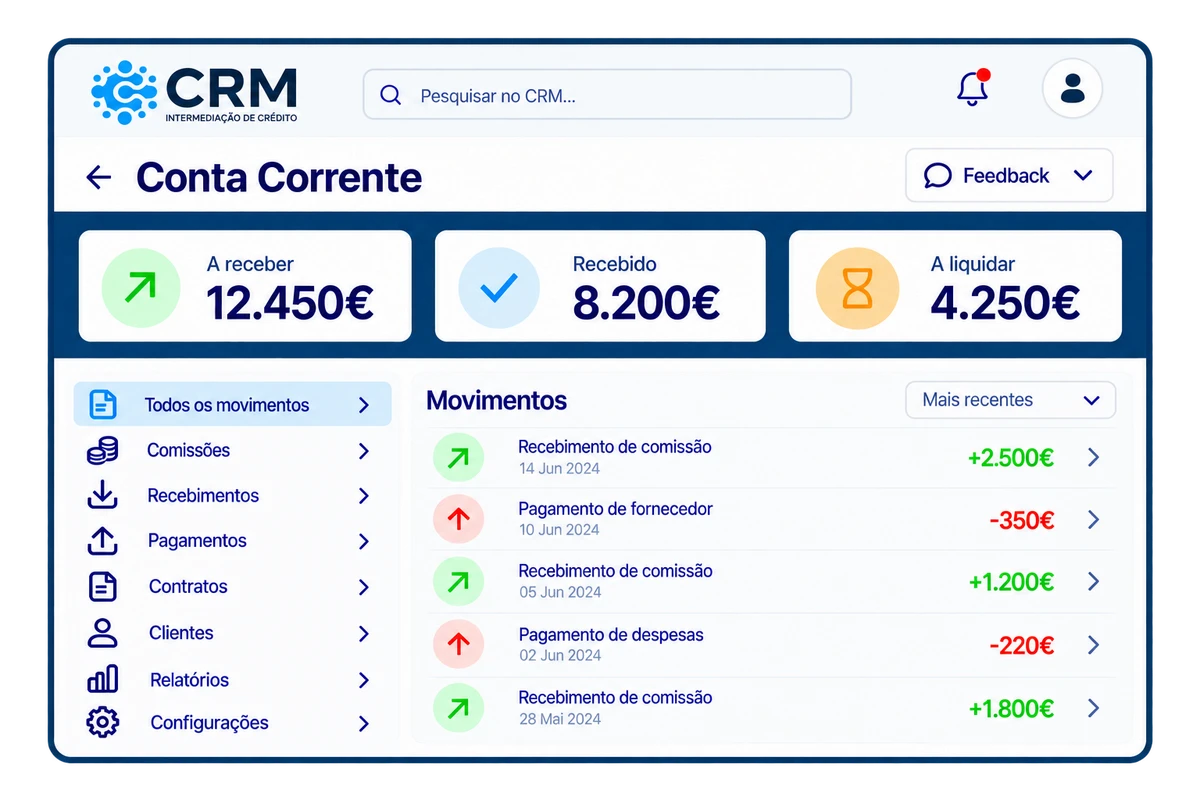Click the chevron beside Configurações
Screen dimensions: 1200x800
coord(364,723)
